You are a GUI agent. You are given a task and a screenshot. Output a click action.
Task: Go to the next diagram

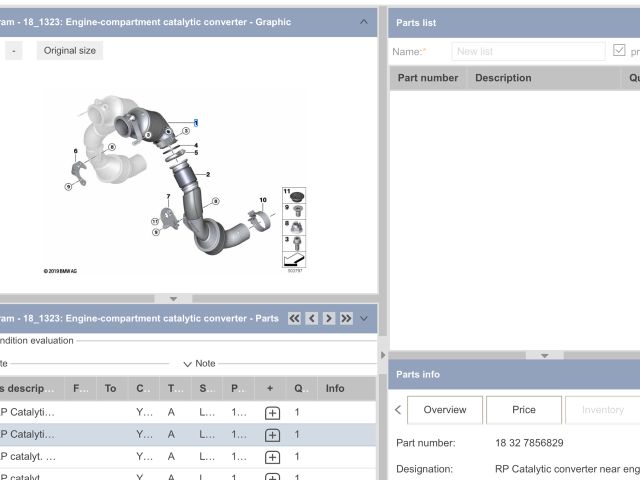tap(328, 318)
